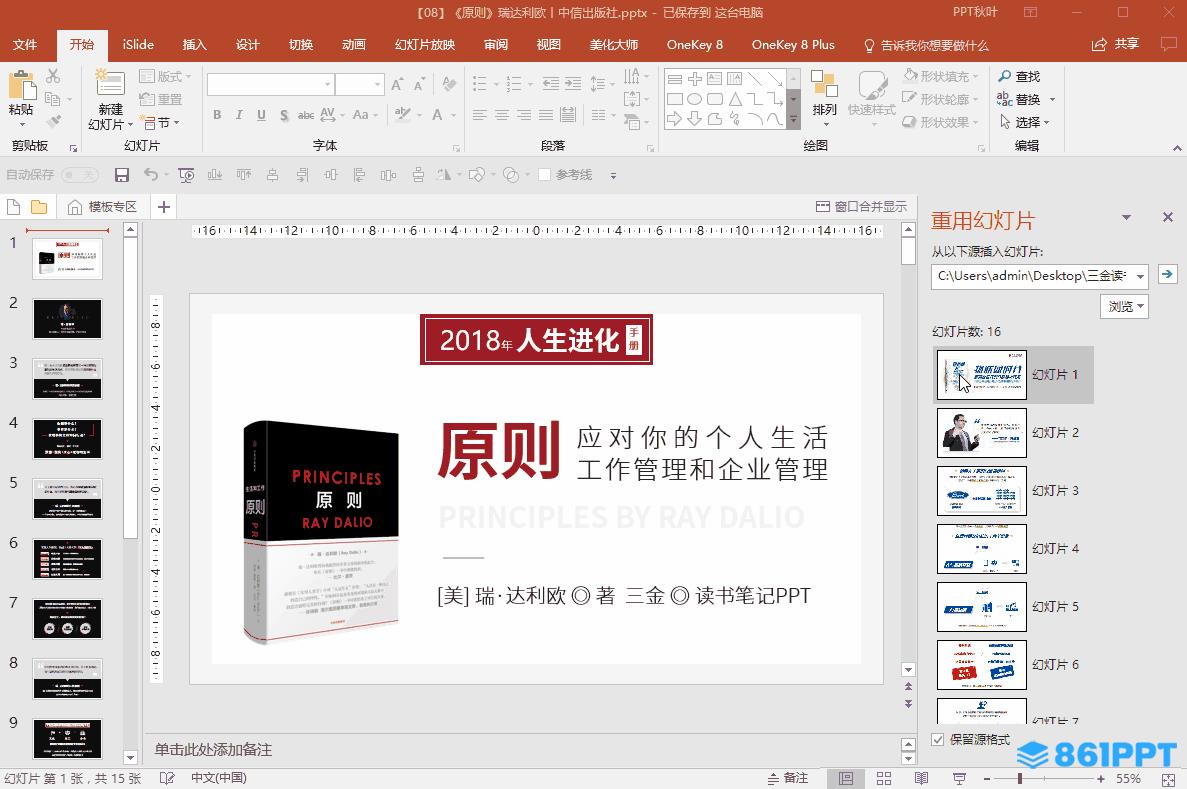Select slide 4 thumbnail in slide panel
This screenshot has width=1187, height=789.
(67, 439)
